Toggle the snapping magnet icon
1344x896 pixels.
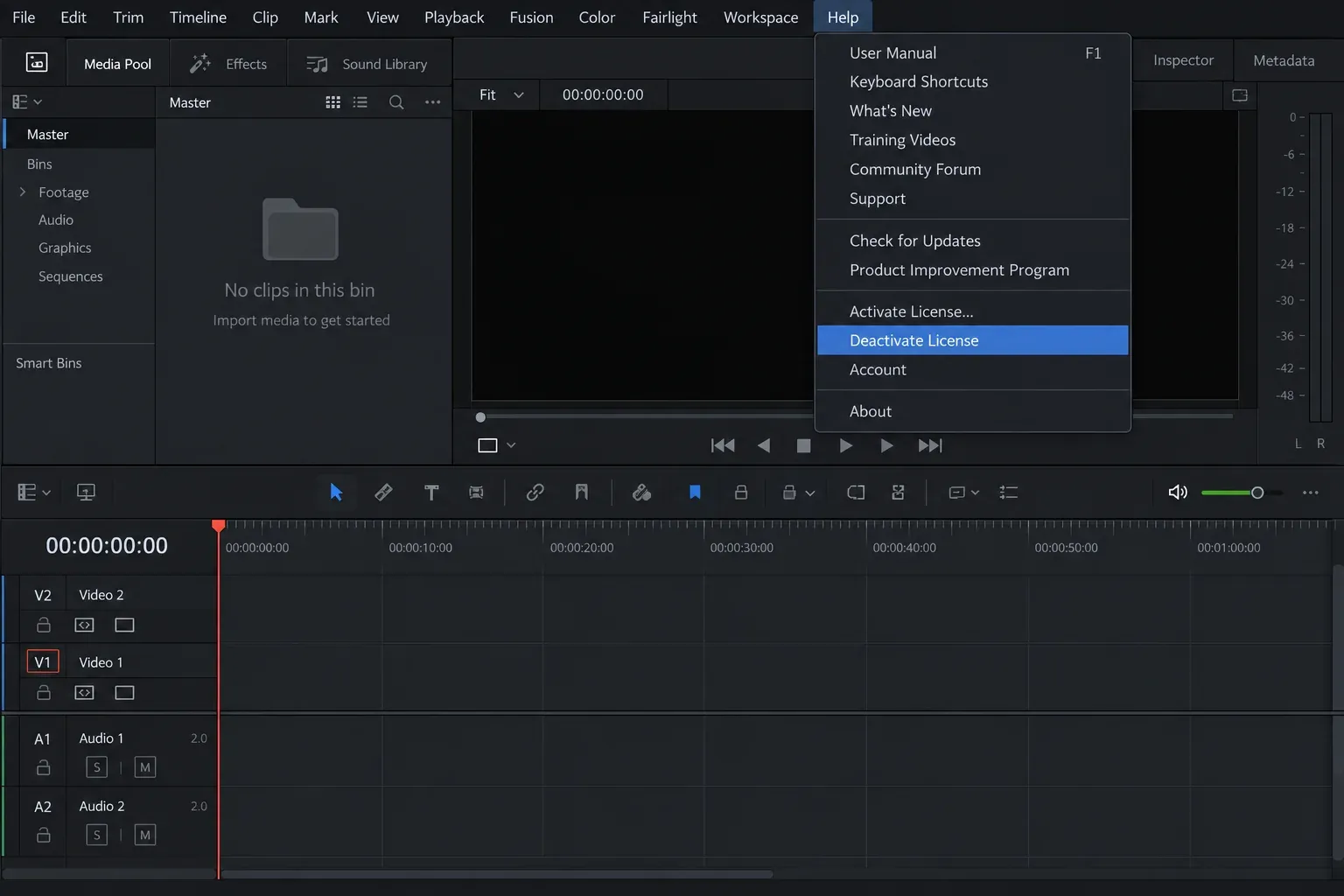(582, 493)
